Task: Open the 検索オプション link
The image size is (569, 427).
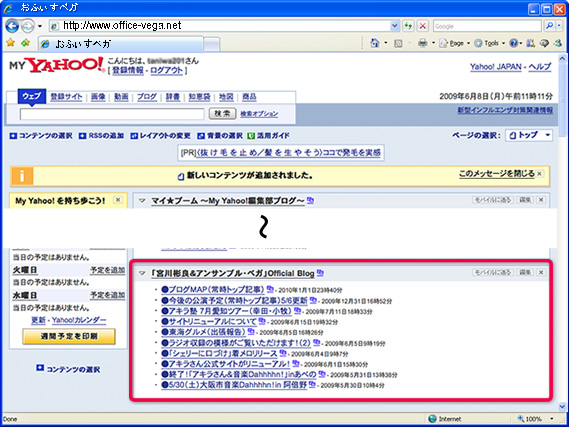Action: tap(259, 114)
